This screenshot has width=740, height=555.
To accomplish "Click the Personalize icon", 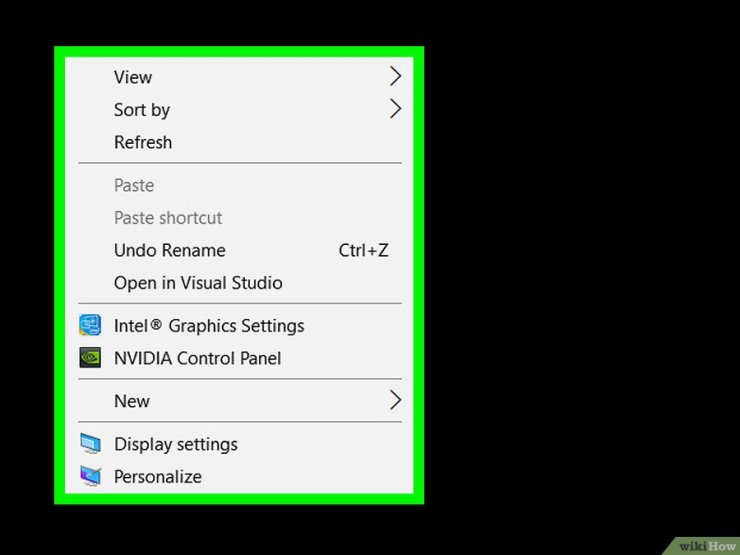I will 90,476.
